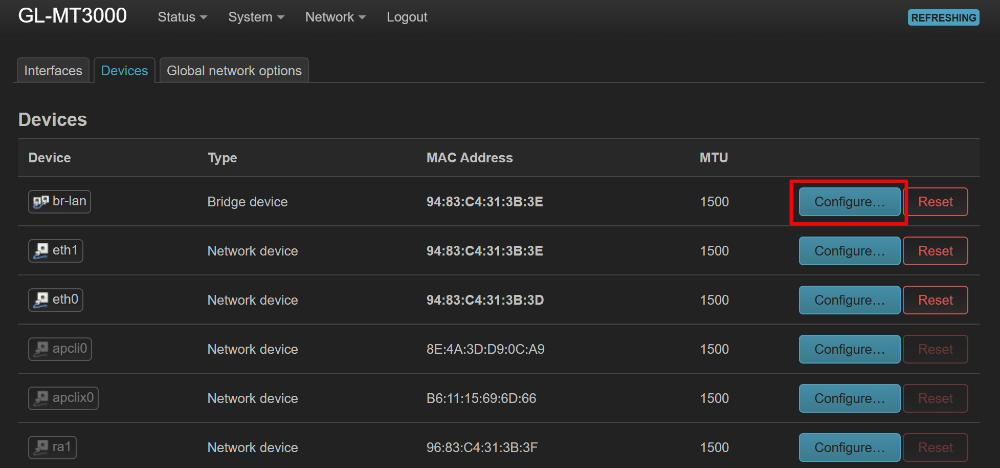This screenshot has width=1000, height=468.
Task: Click the apcli0 device icon badge
Action: pyautogui.click(x=62, y=348)
